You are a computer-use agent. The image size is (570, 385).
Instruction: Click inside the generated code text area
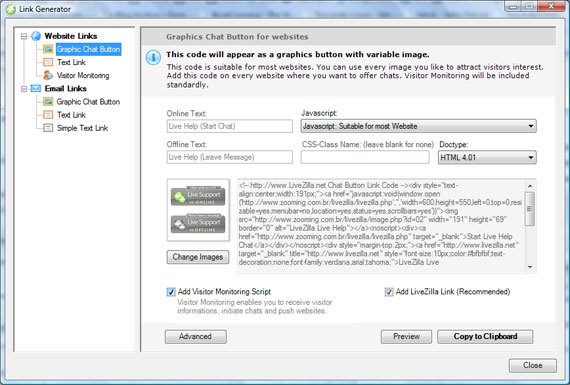(x=381, y=226)
